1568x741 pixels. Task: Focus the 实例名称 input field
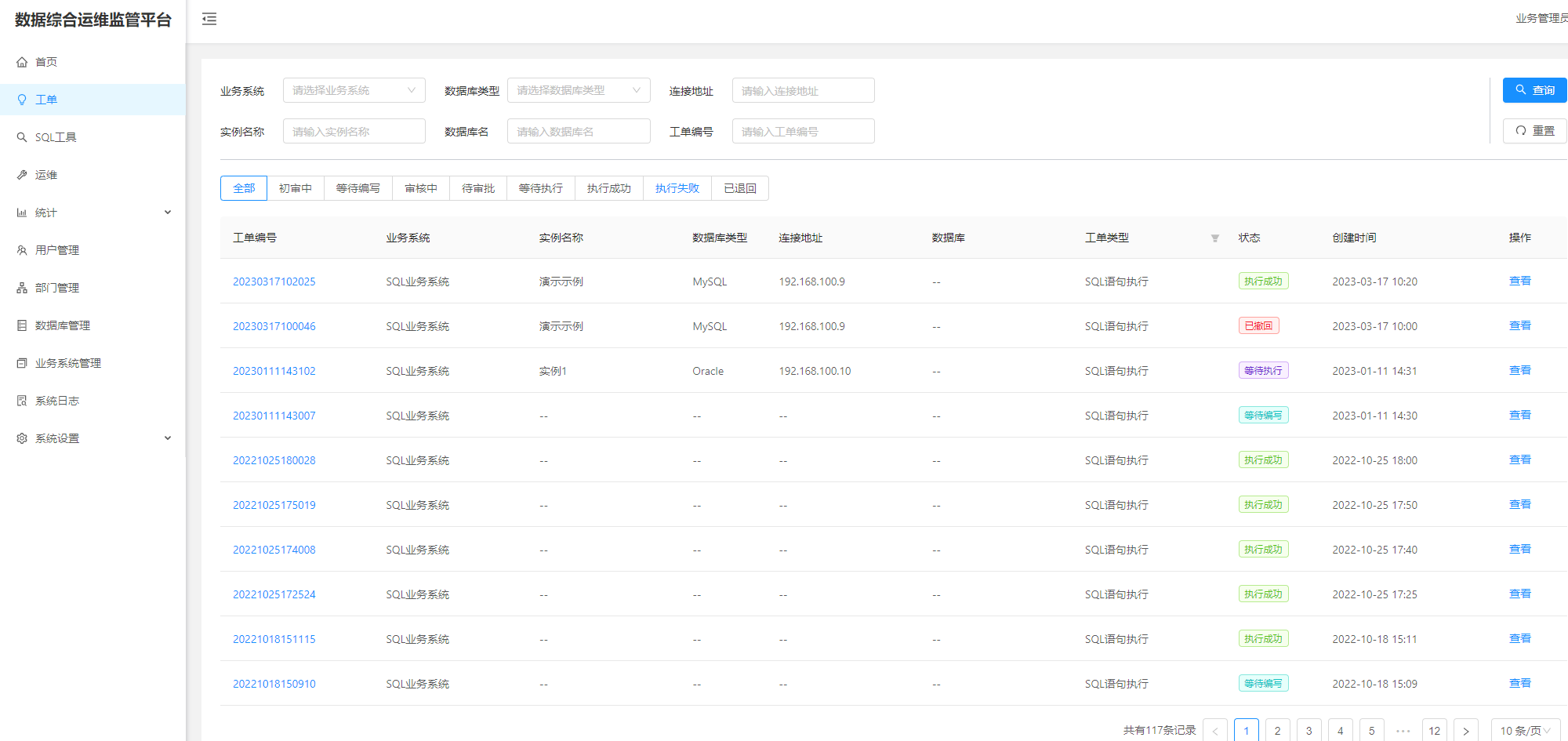(x=354, y=131)
